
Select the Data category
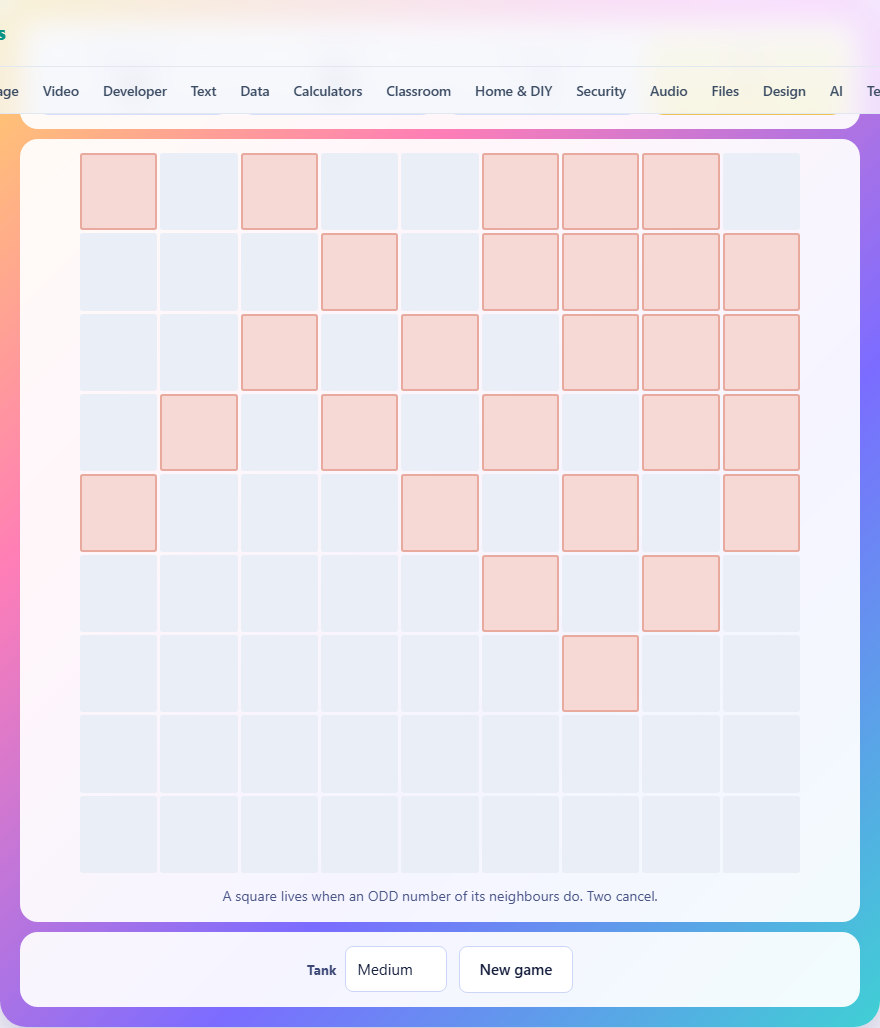(x=254, y=91)
